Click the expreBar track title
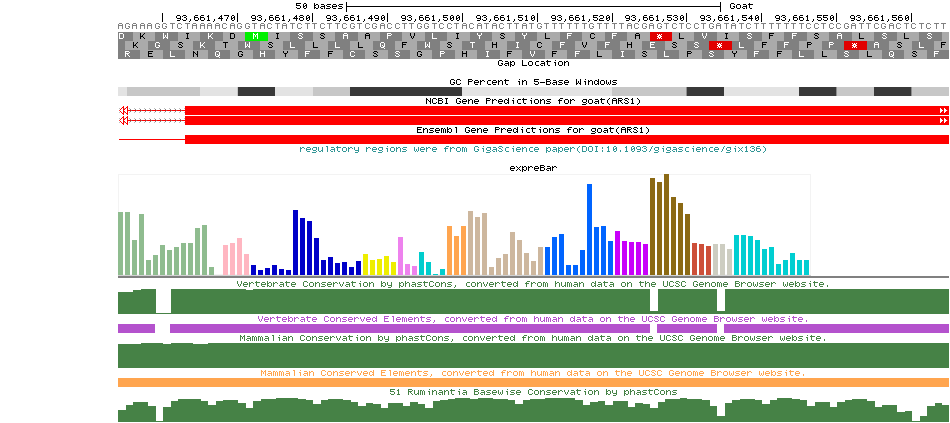Viewport: 950px width, 423px height. [x=533, y=168]
